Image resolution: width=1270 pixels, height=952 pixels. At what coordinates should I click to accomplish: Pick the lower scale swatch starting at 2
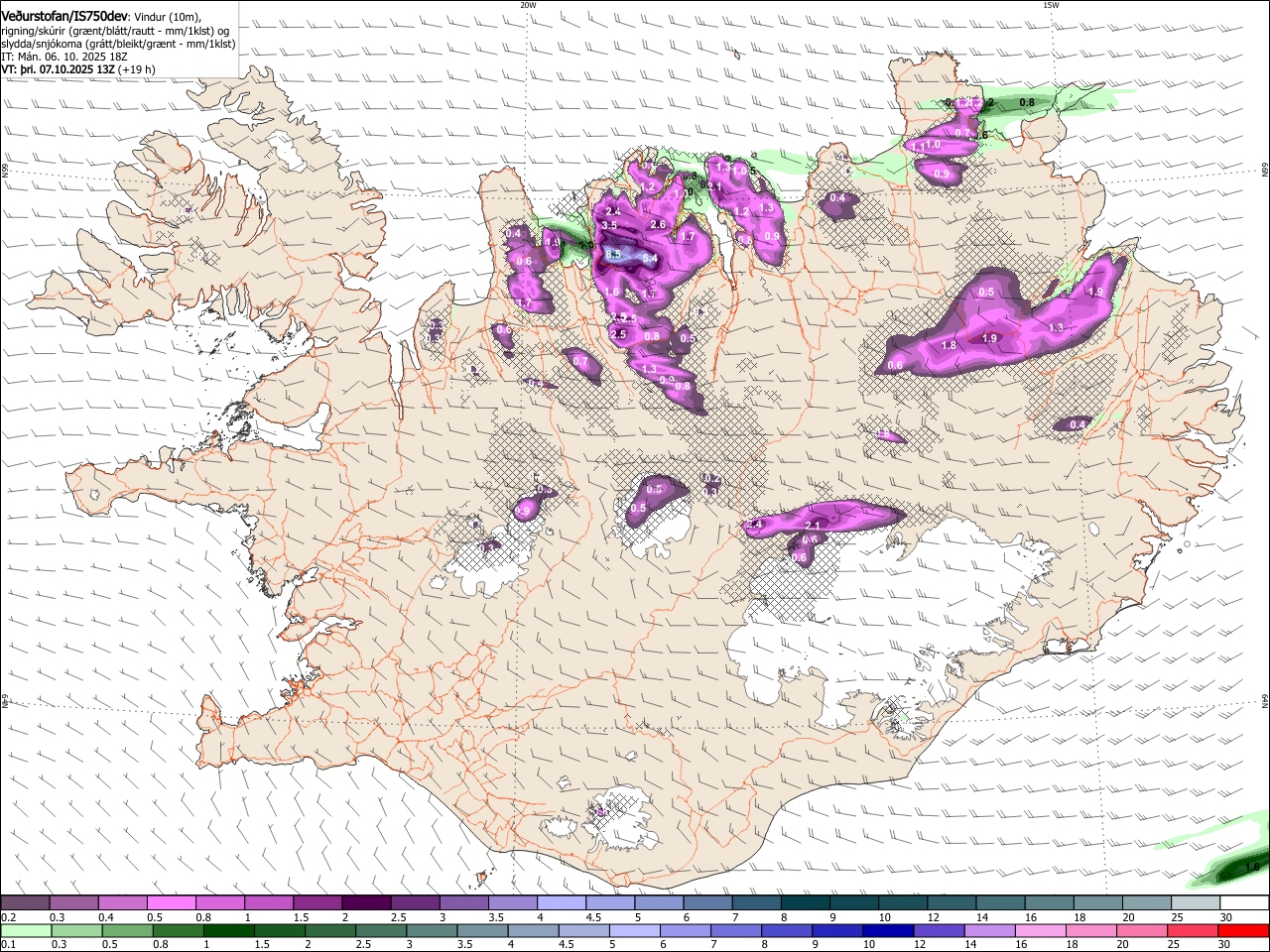(330, 931)
